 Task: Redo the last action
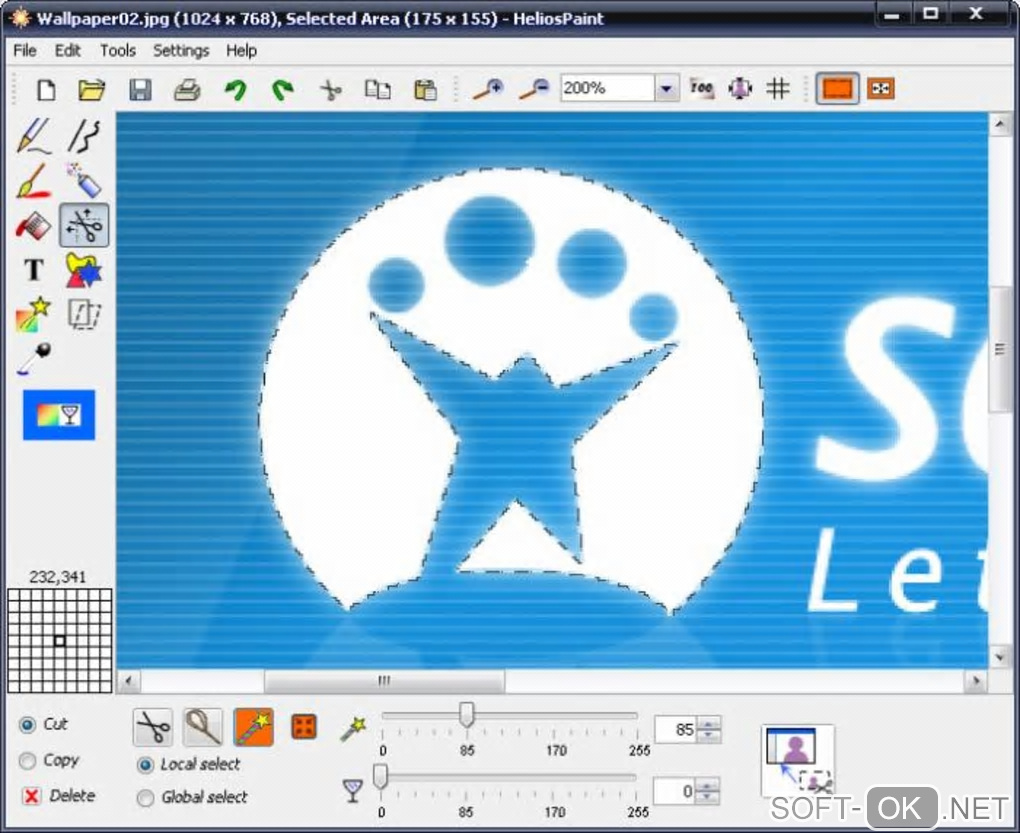click(x=282, y=89)
